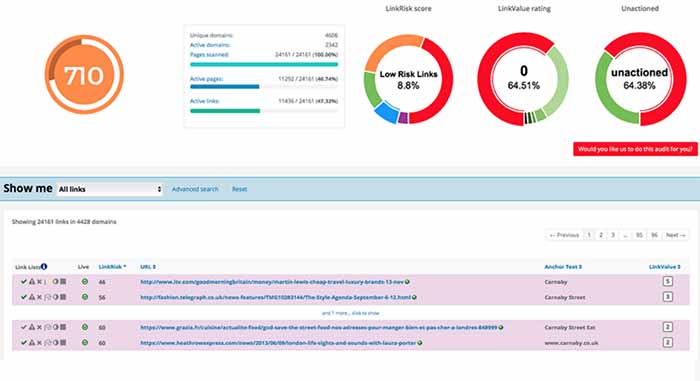Click comment bubble icon in heathrowexpress row
Image resolution: width=700 pixels, height=381 pixels.
[48, 343]
